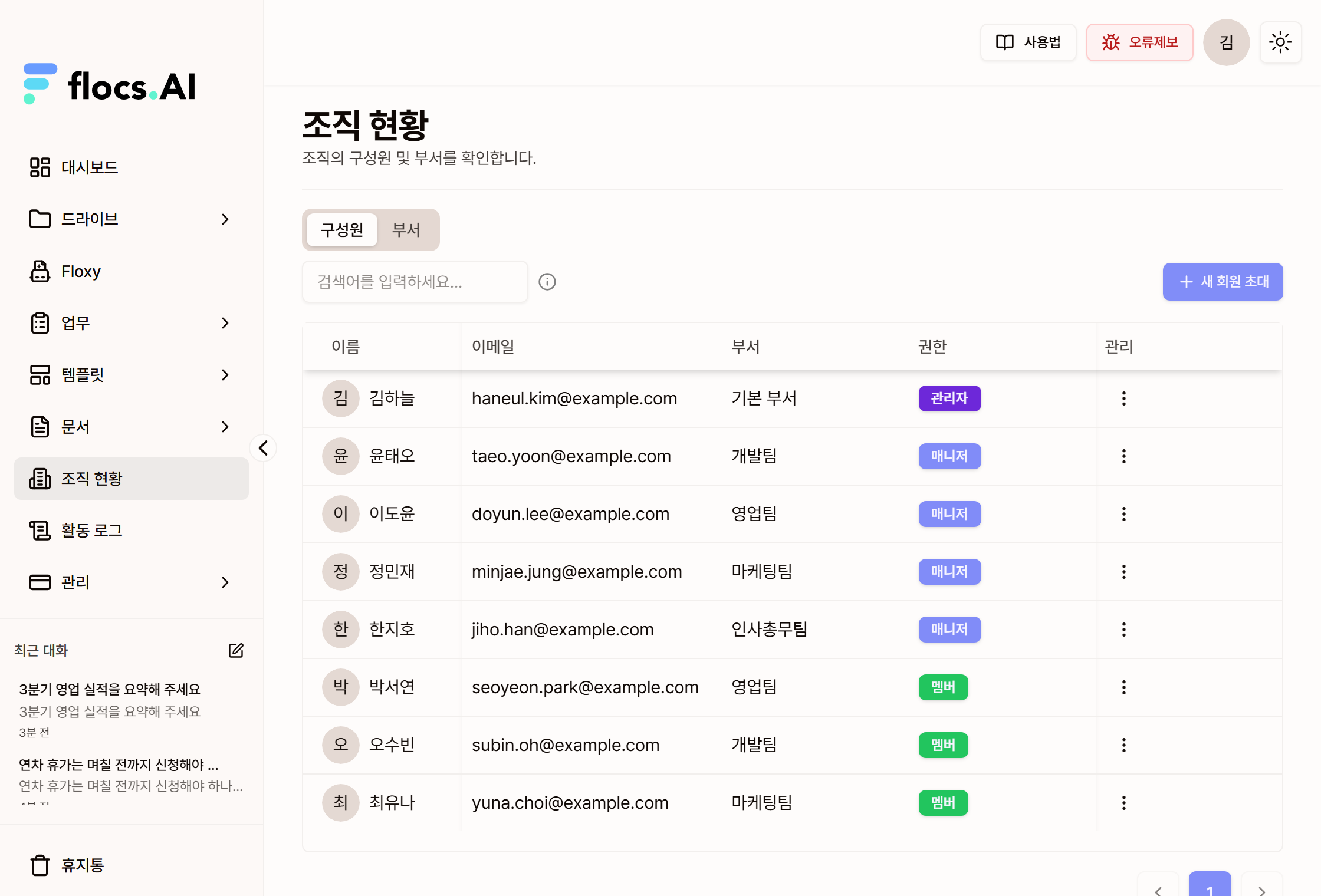Click member name 최유나
The image size is (1321, 896).
(x=392, y=803)
